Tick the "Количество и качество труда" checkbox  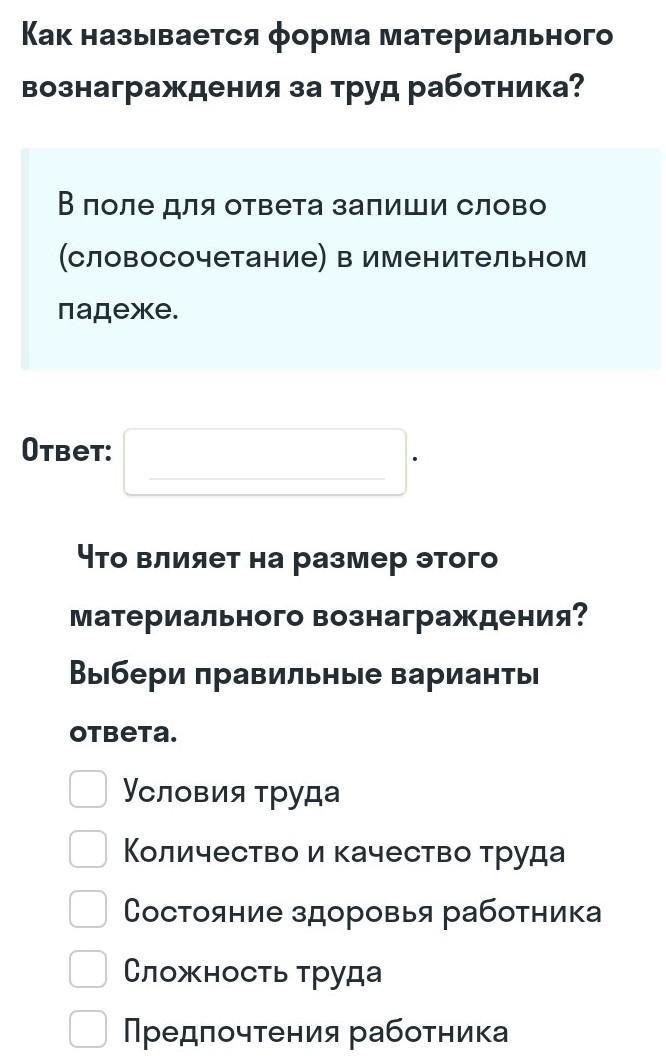pos(88,849)
